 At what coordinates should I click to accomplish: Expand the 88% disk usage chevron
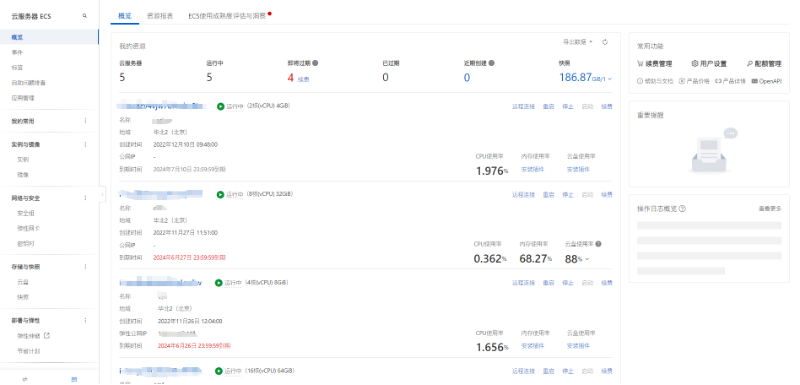pyautogui.click(x=587, y=260)
